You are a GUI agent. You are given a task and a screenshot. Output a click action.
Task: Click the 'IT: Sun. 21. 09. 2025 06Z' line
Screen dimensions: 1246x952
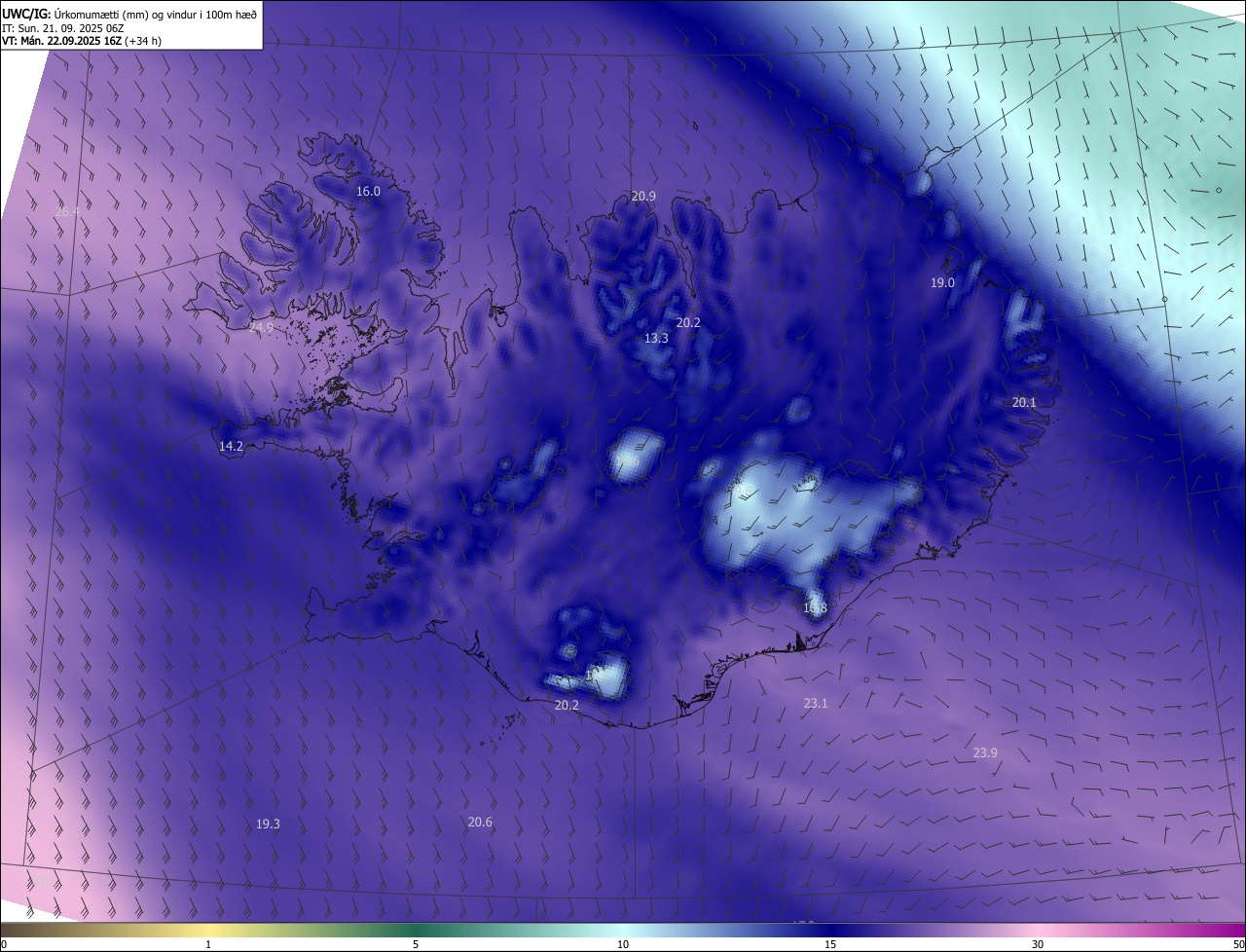pyautogui.click(x=62, y=28)
